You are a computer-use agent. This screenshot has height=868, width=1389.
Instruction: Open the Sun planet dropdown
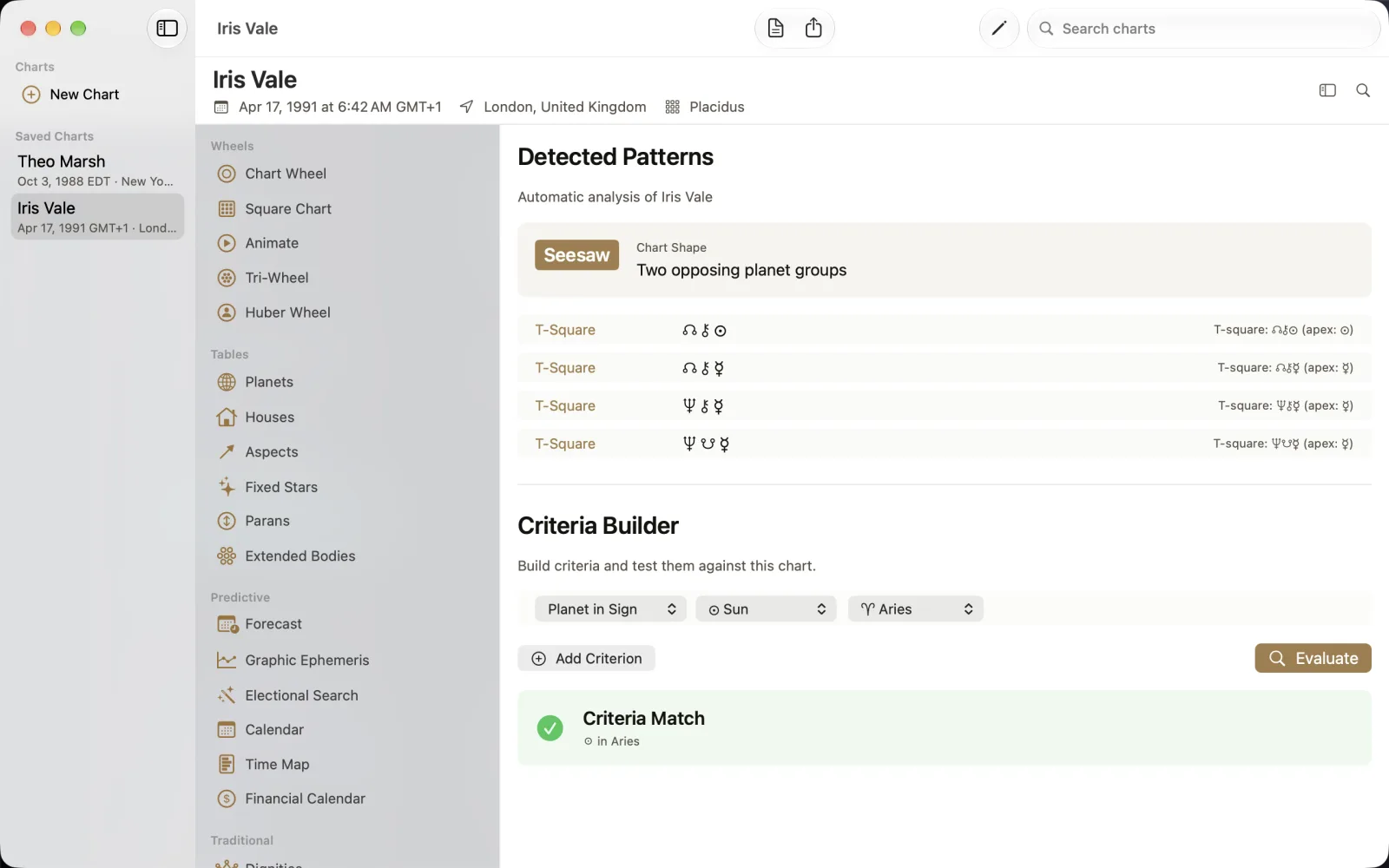pos(766,609)
